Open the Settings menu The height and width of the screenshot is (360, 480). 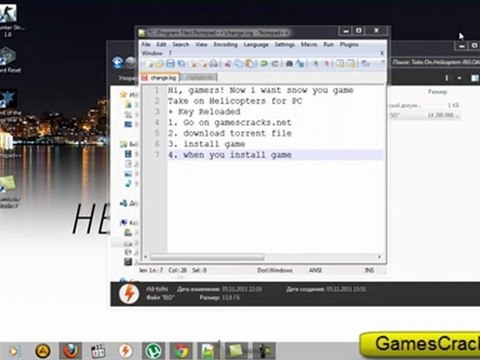click(285, 44)
